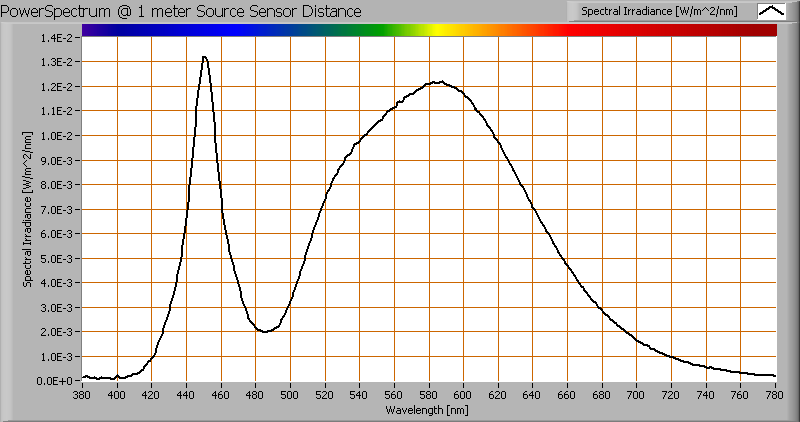The image size is (800, 422).
Task: Click the 1.0E-2 tick label on the y-axis
Action: 56,136
